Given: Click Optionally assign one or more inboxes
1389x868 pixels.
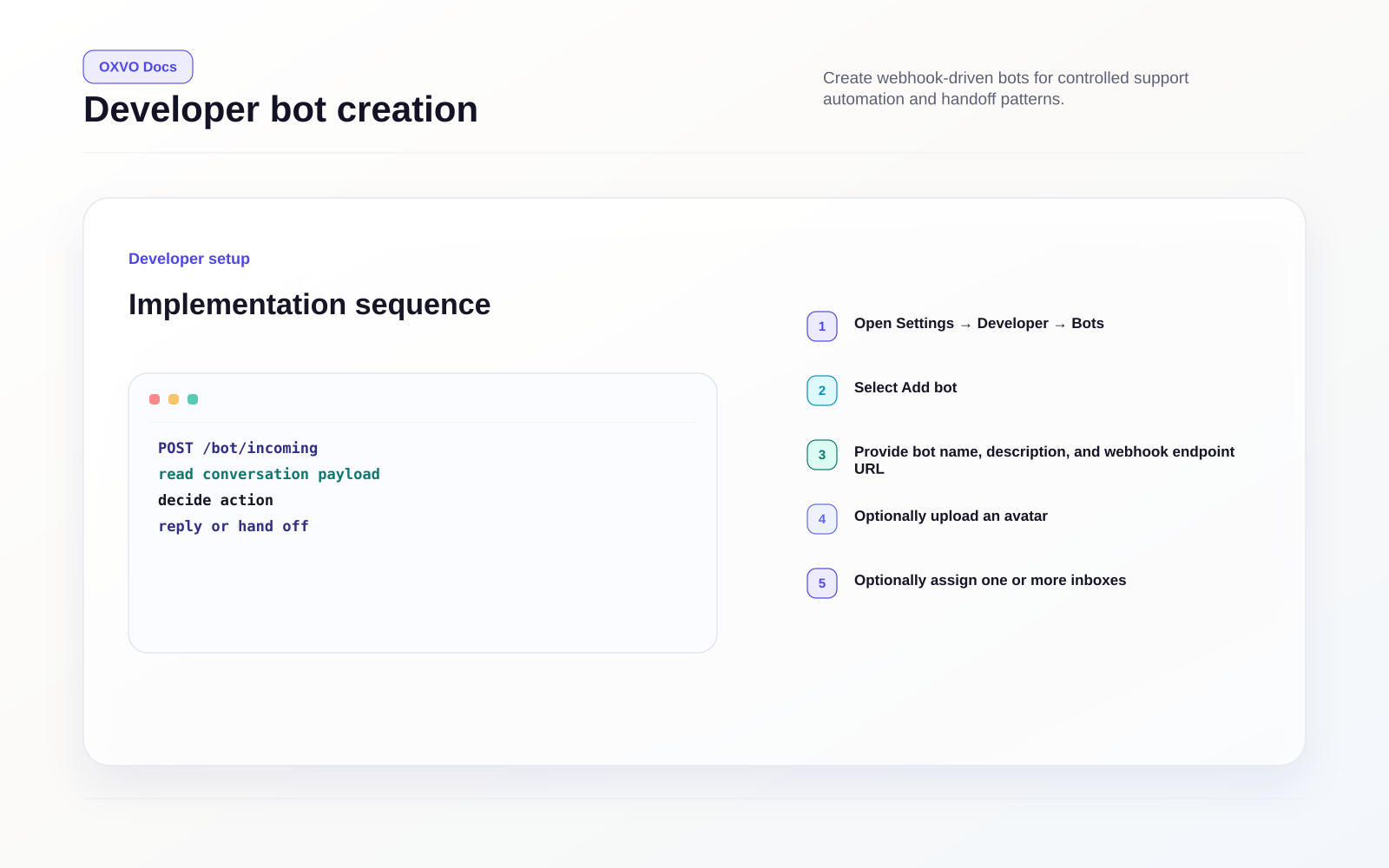Looking at the screenshot, I should tap(990, 581).
